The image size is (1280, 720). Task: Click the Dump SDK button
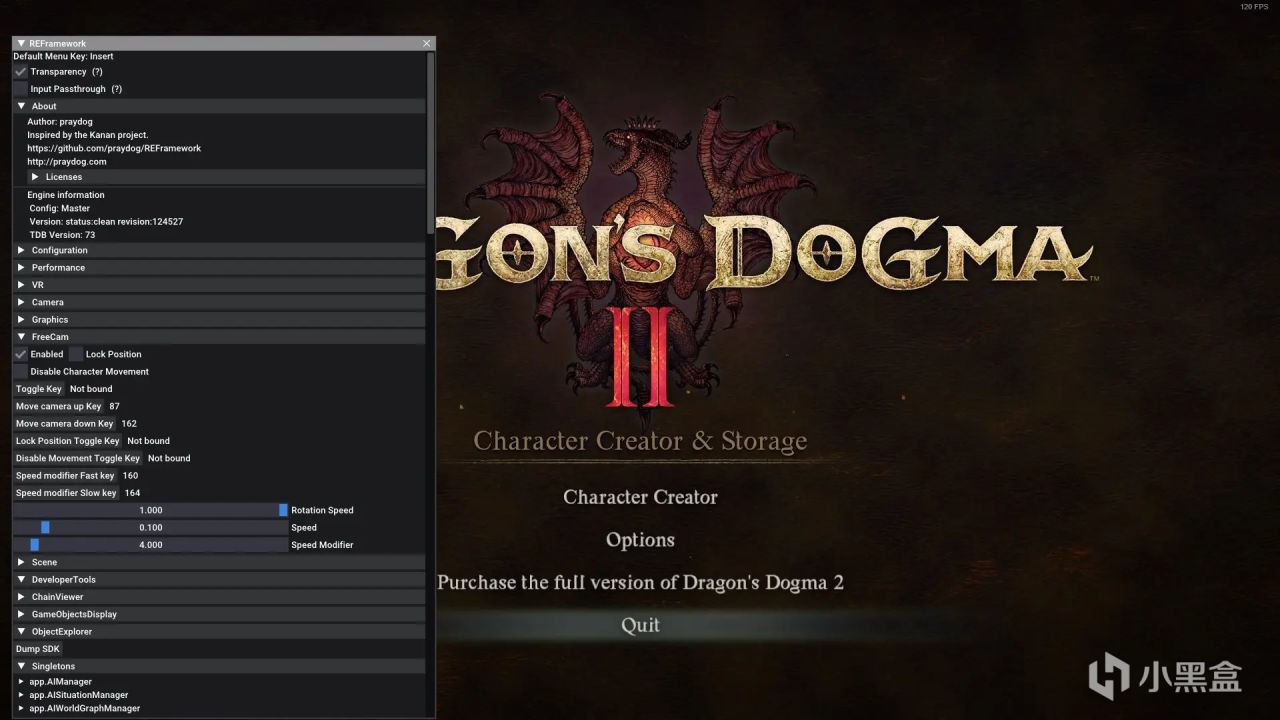click(38, 649)
